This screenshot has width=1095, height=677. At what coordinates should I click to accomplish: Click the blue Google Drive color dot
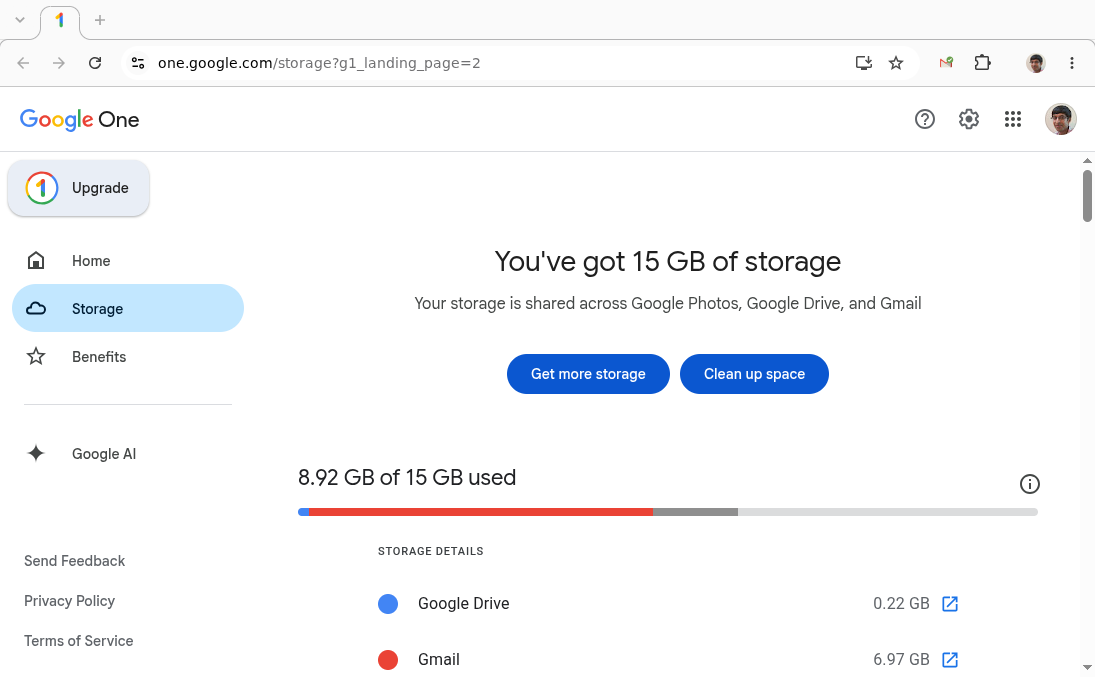point(388,604)
